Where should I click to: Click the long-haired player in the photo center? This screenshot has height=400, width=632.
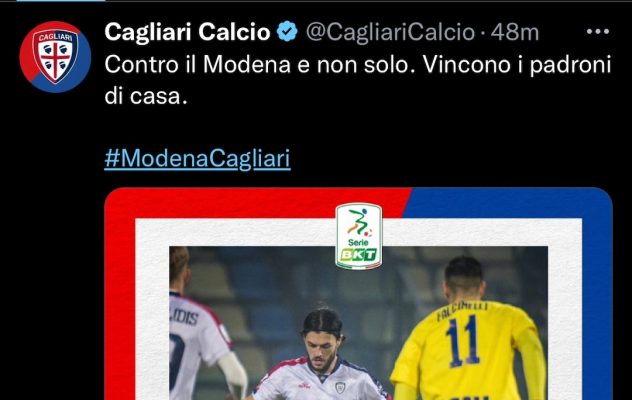pos(320,357)
